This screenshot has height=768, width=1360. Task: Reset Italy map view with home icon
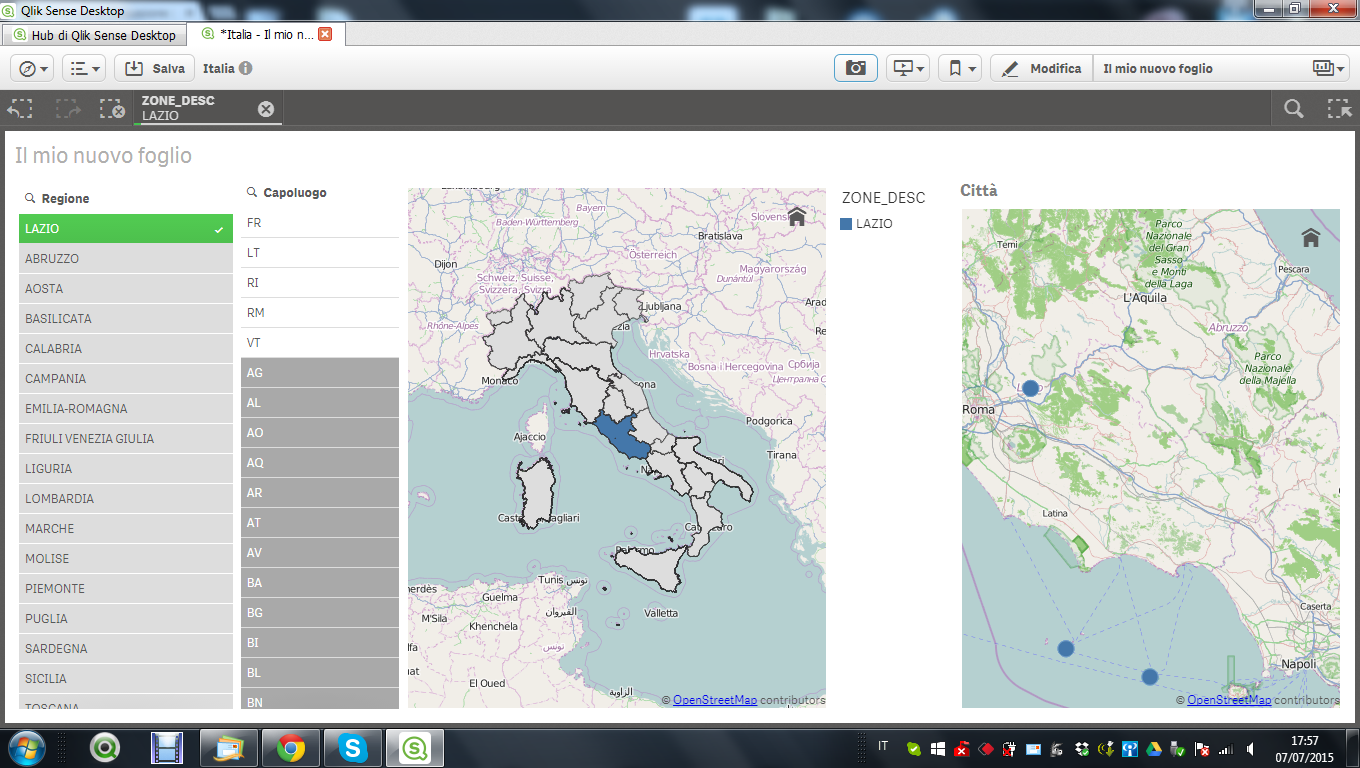point(797,217)
